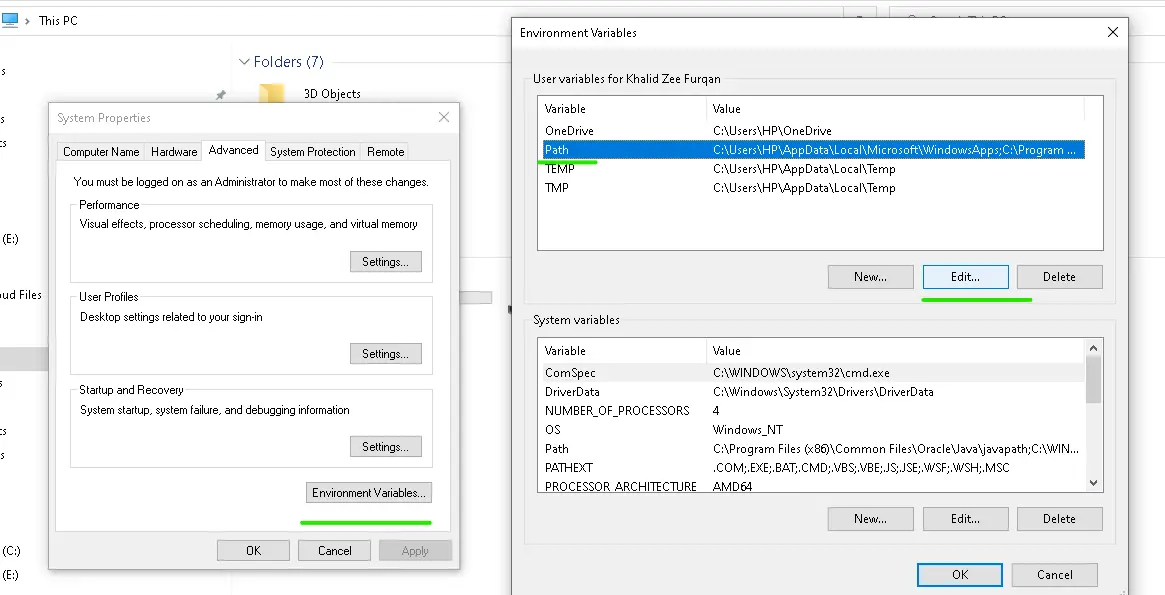The image size is (1165, 595).
Task: Create a New system variable
Action: pos(870,519)
